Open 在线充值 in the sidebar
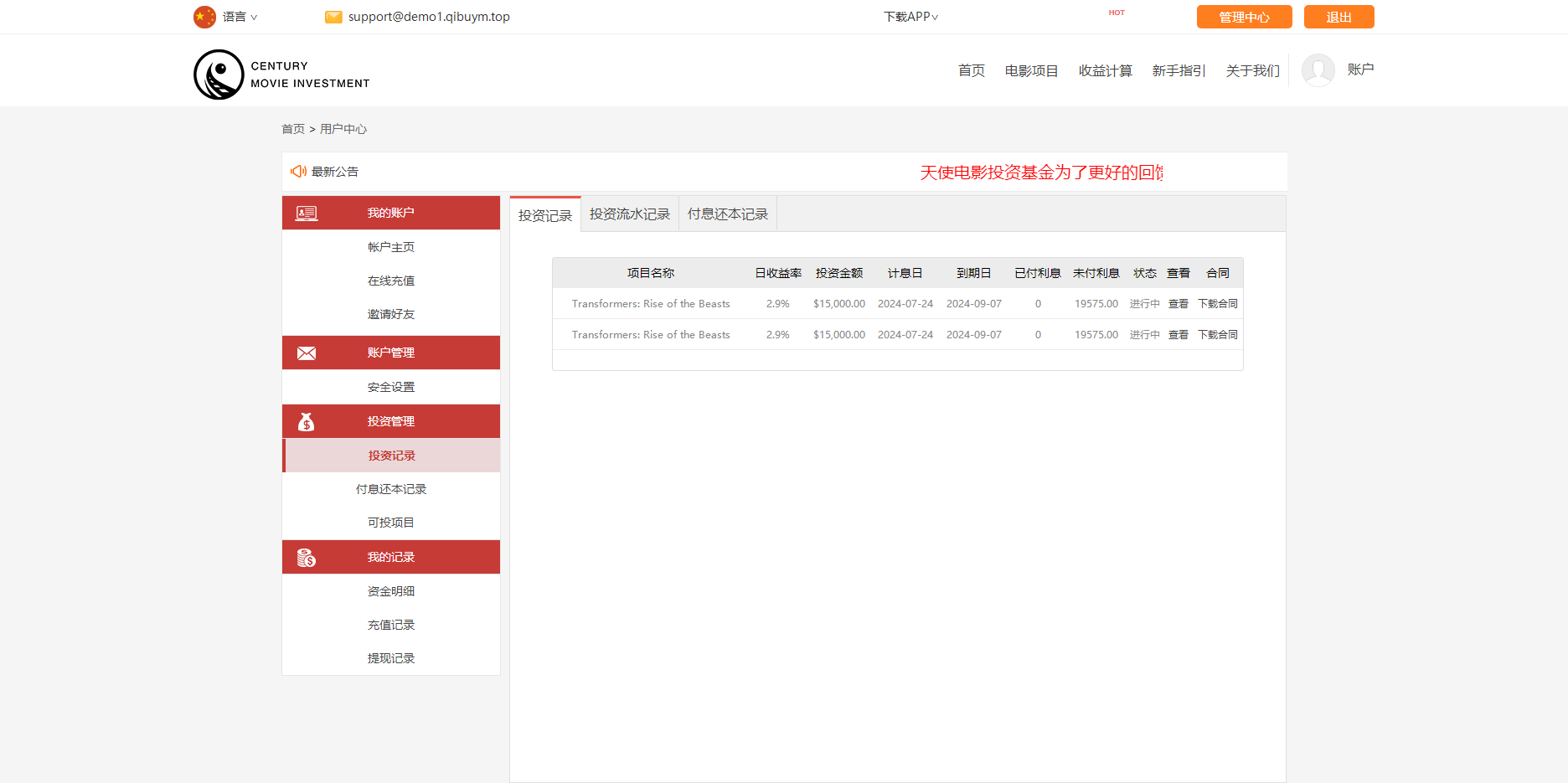The height and width of the screenshot is (783, 1568). pyautogui.click(x=391, y=281)
